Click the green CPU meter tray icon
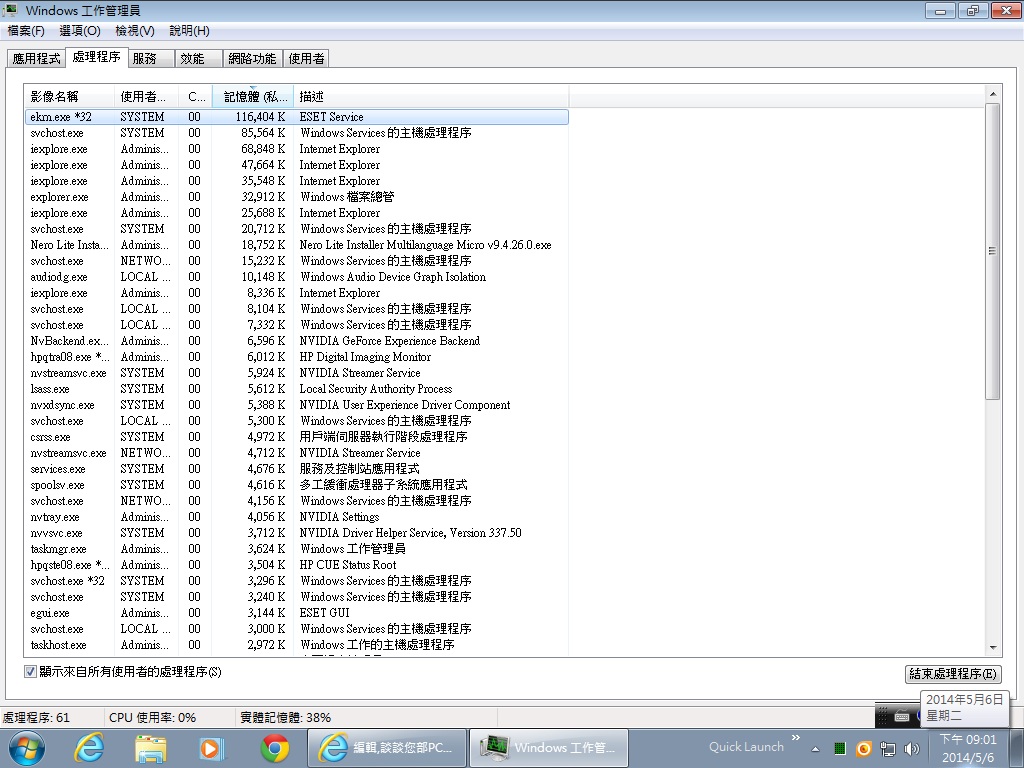The width and height of the screenshot is (1024, 768). coord(840,748)
